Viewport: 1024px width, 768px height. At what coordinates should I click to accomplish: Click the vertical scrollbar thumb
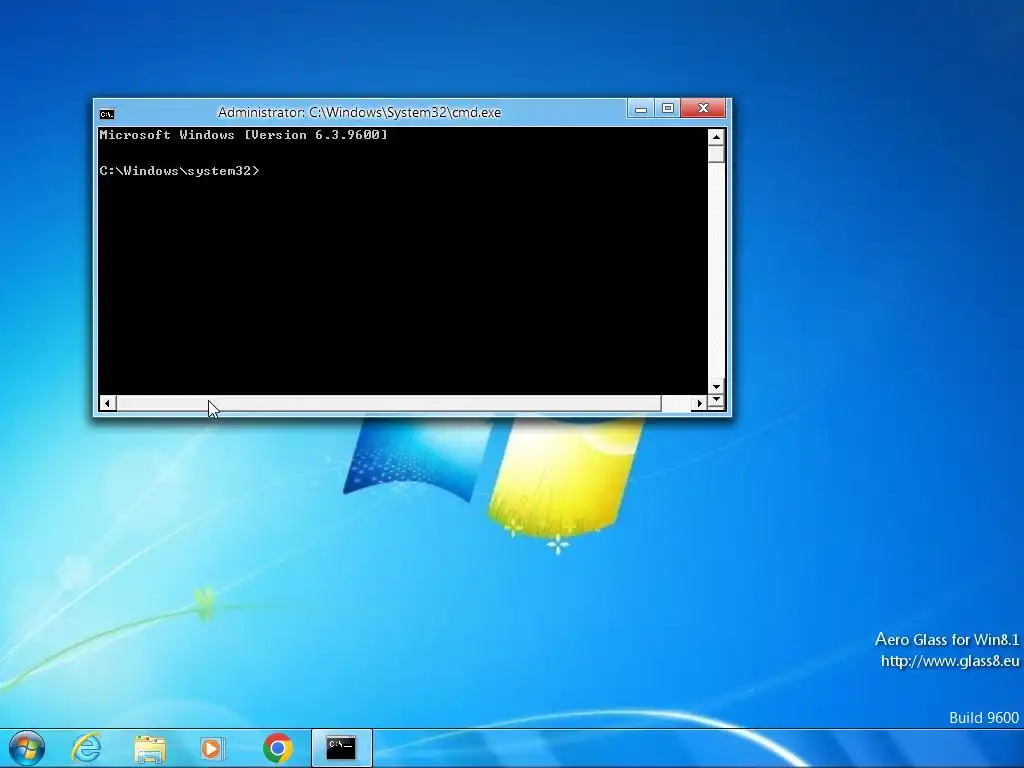(x=716, y=154)
